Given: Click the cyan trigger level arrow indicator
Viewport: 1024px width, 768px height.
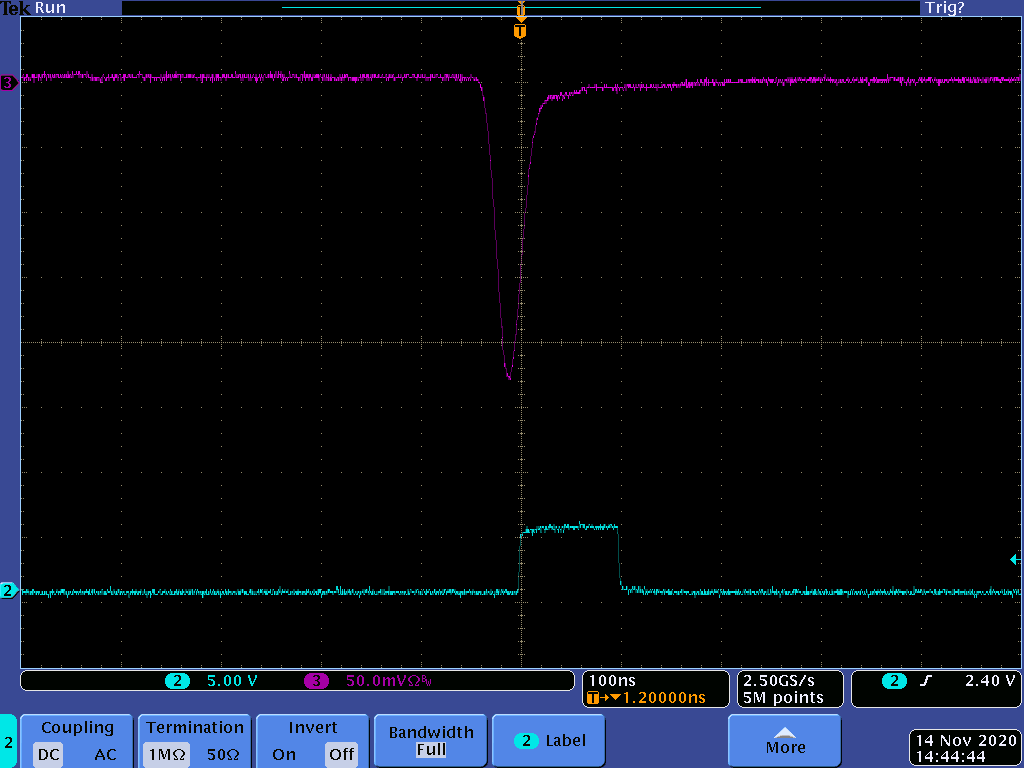Looking at the screenshot, I should pyautogui.click(x=1014, y=560).
